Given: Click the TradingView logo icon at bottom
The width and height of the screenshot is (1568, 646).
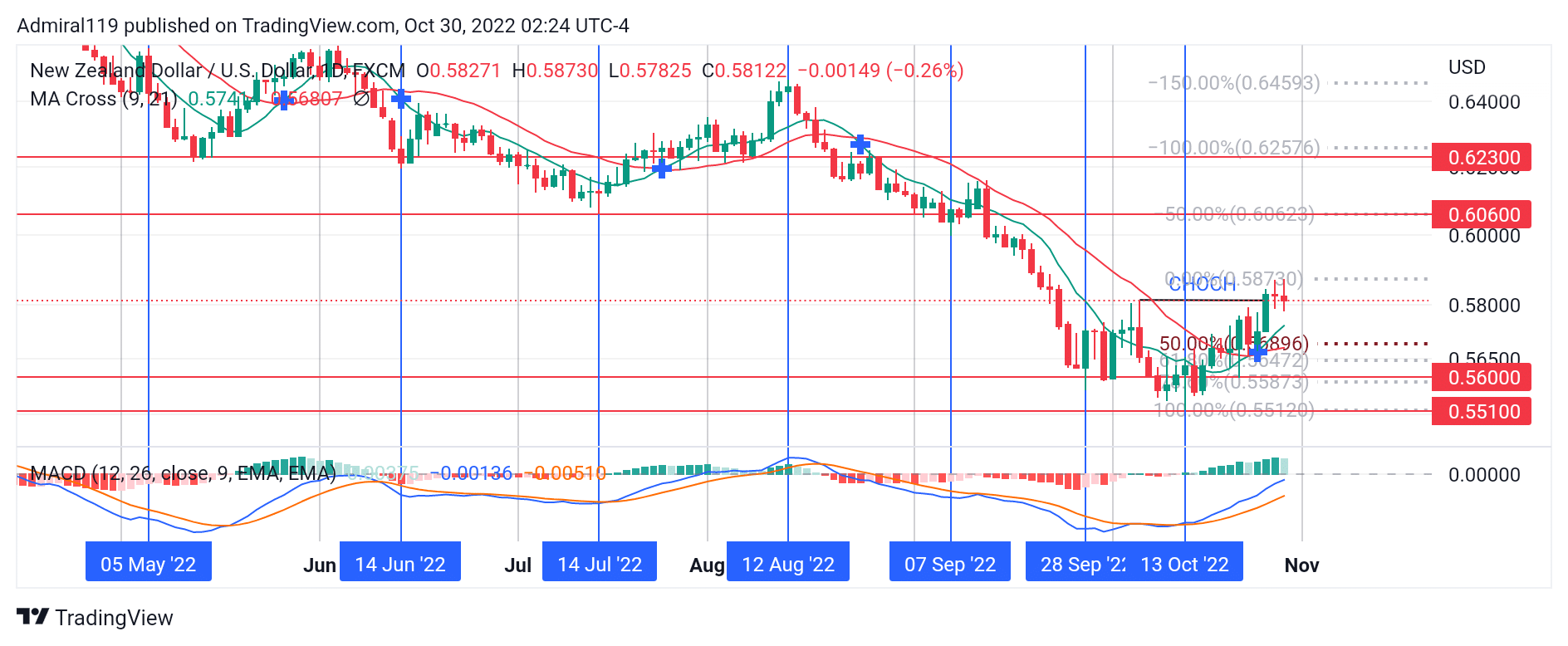Looking at the screenshot, I should click(33, 617).
